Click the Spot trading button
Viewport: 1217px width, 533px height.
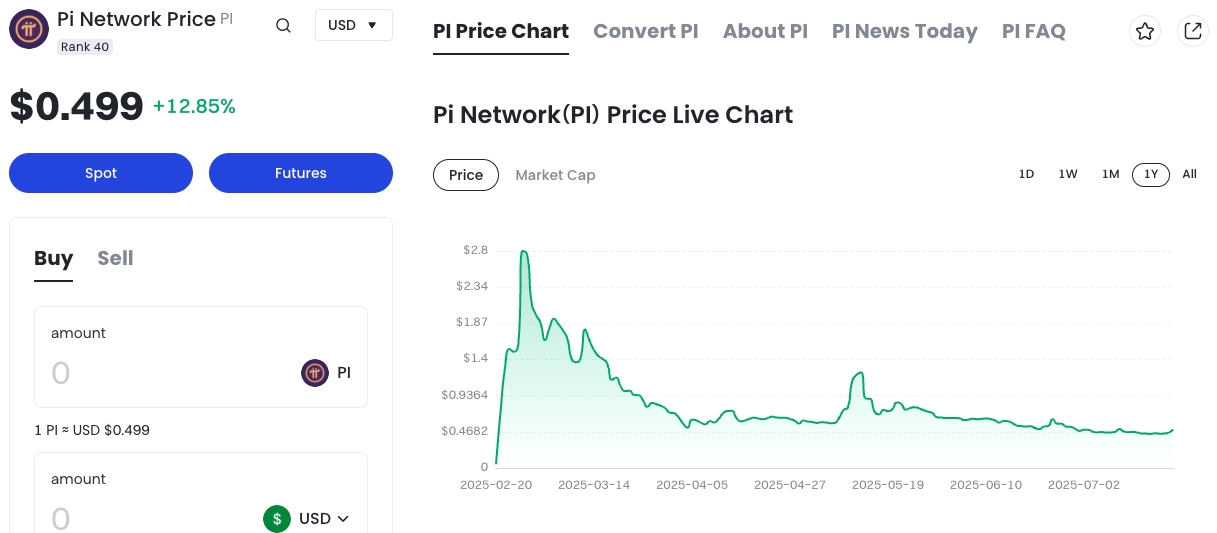[101, 173]
